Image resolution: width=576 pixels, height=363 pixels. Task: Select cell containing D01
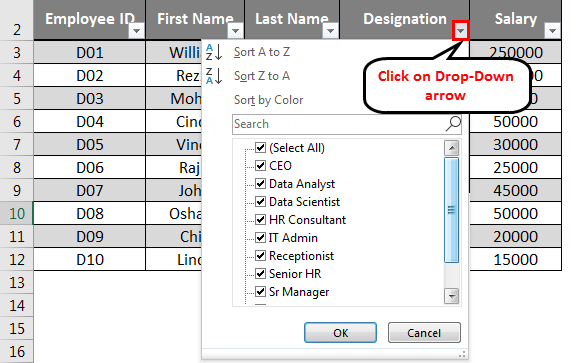(x=90, y=53)
